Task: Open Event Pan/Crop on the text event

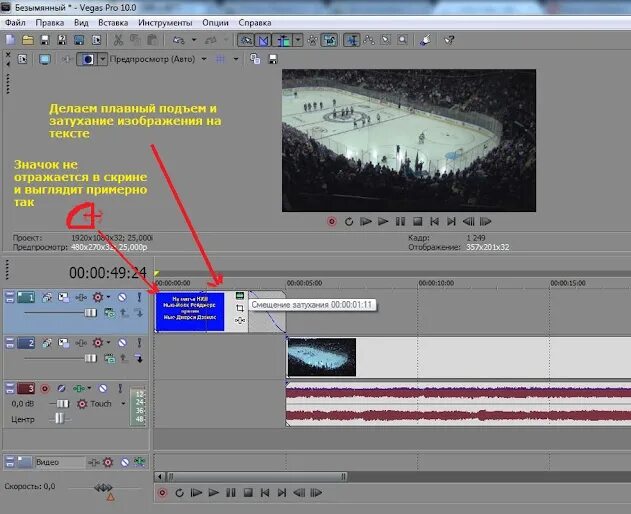Action: pyautogui.click(x=239, y=308)
